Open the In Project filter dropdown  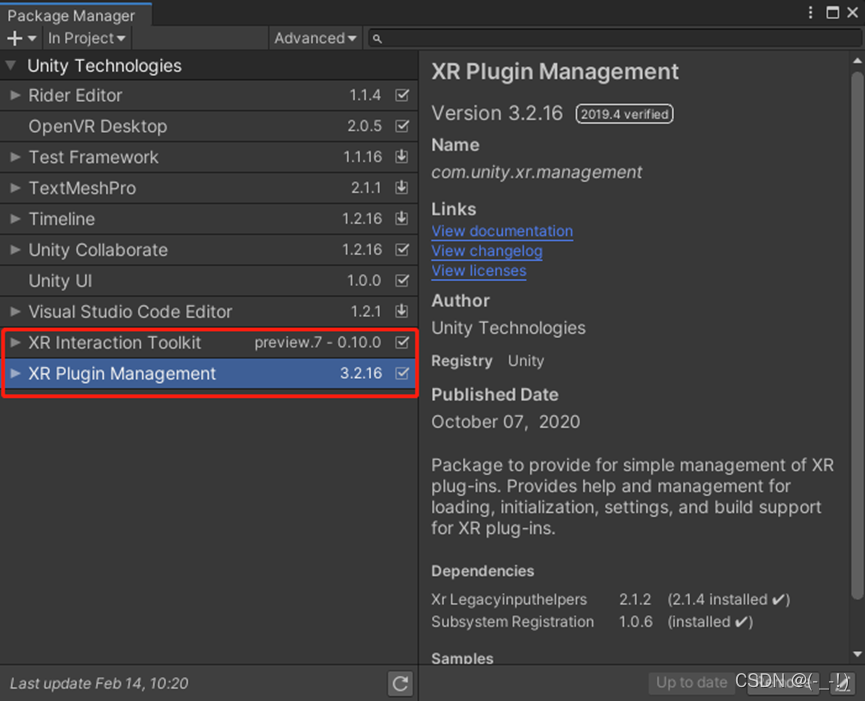[87, 38]
